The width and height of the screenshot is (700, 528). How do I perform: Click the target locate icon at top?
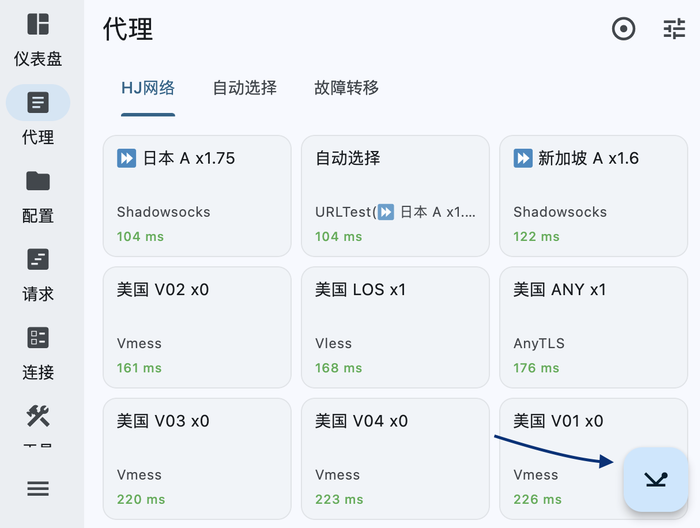(x=623, y=29)
